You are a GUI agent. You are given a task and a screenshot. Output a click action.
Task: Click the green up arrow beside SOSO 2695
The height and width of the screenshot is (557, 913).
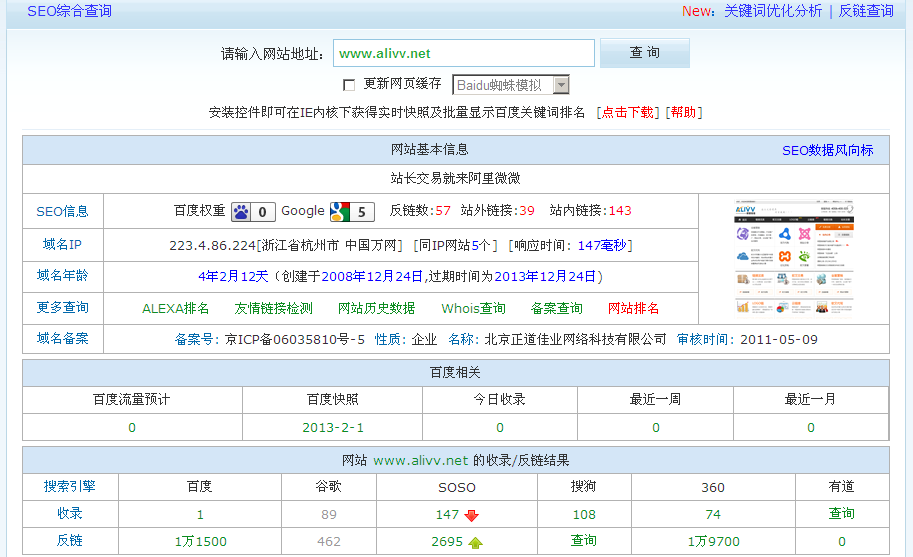pos(476,542)
